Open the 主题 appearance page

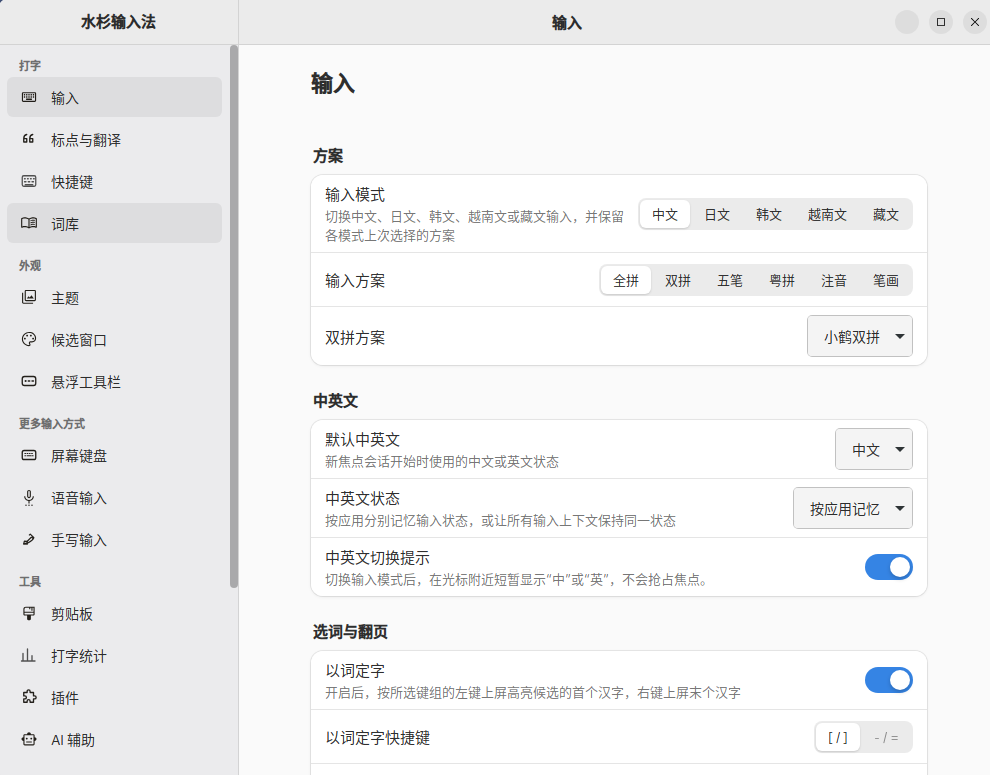(114, 297)
